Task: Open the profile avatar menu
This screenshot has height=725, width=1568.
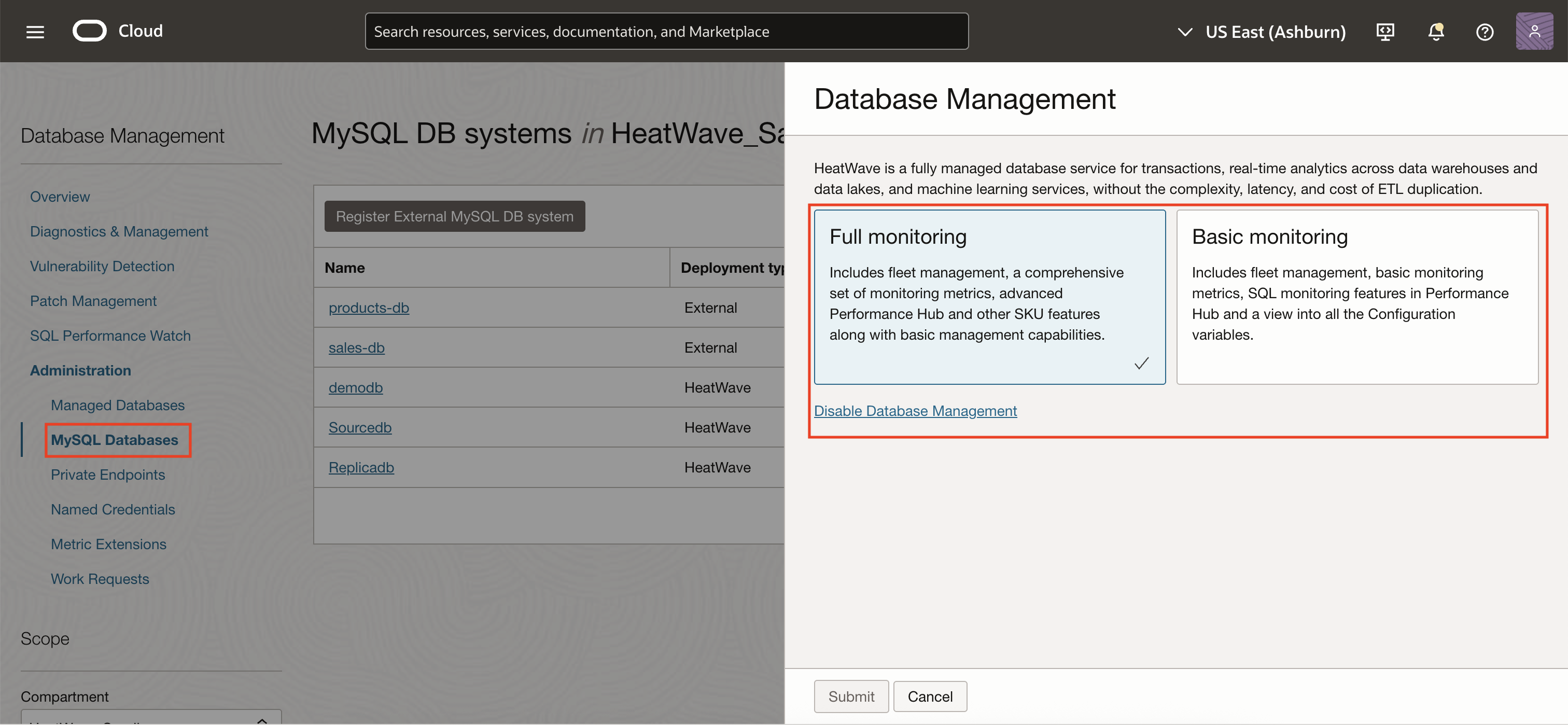Action: [1534, 31]
